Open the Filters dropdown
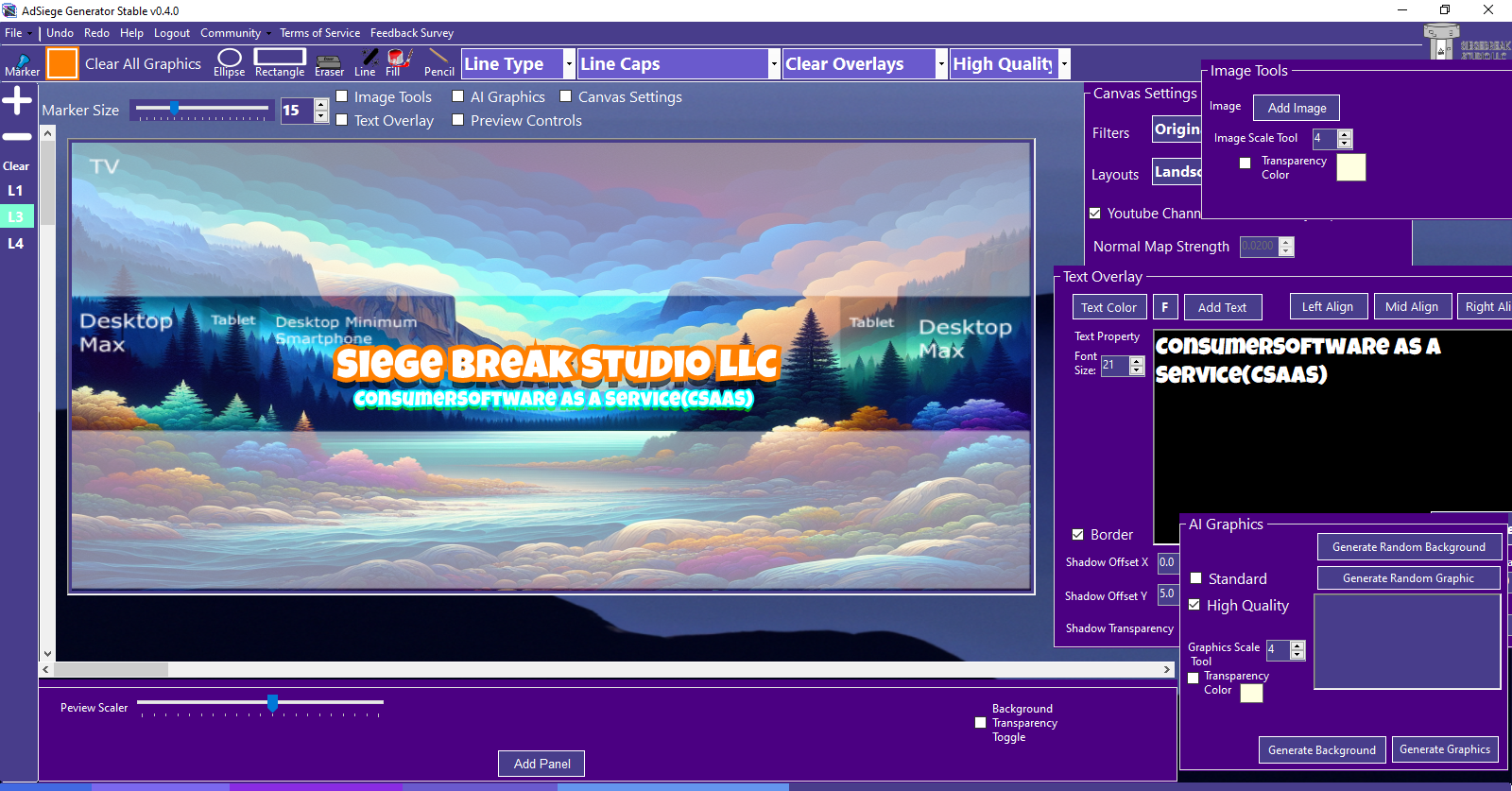Screen dimensions: 1512x791 point(1177,129)
